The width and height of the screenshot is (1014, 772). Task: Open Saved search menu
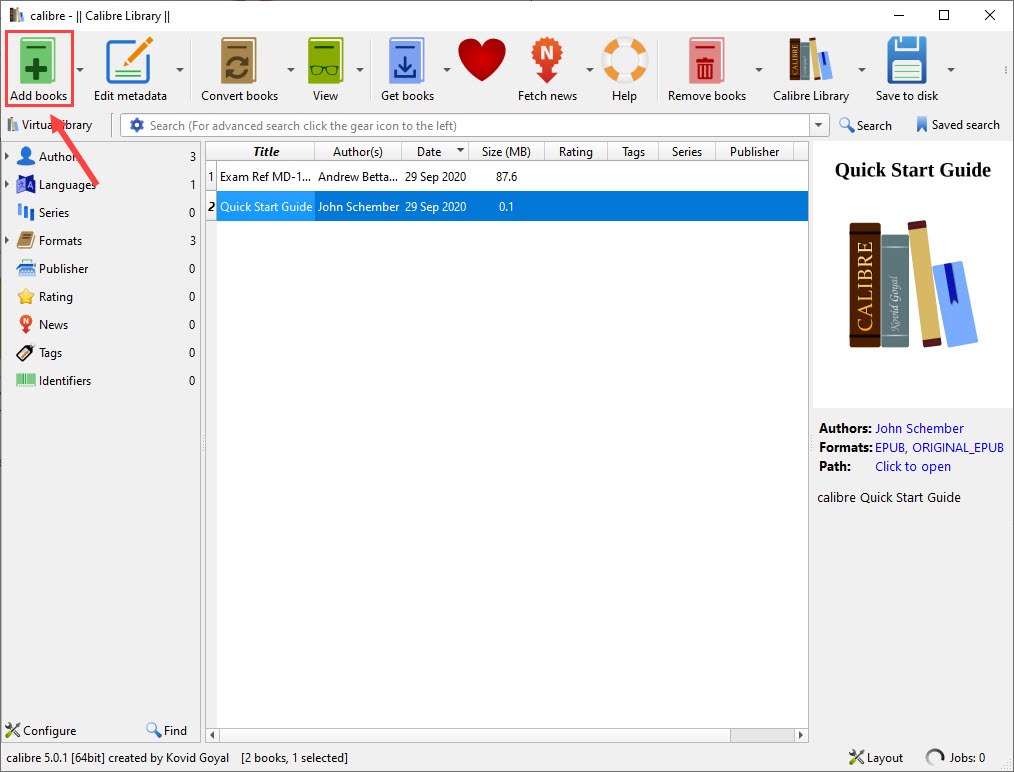(x=958, y=125)
